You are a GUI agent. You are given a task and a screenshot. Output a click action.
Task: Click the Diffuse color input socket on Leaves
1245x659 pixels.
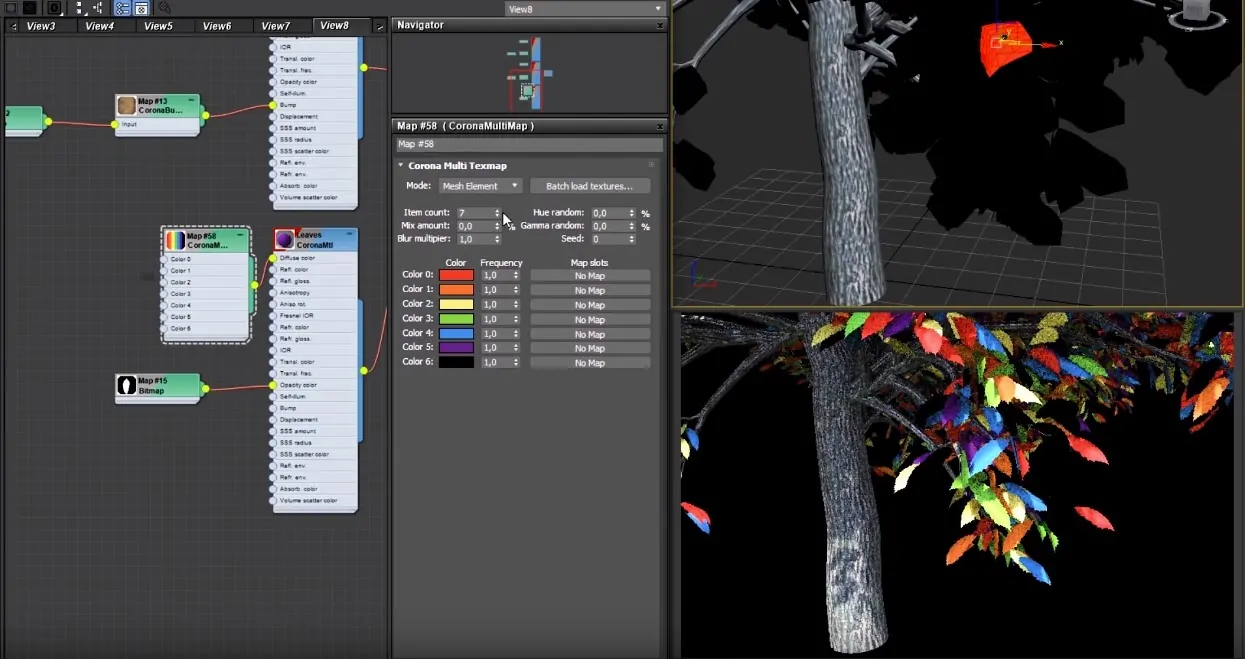[x=272, y=258]
